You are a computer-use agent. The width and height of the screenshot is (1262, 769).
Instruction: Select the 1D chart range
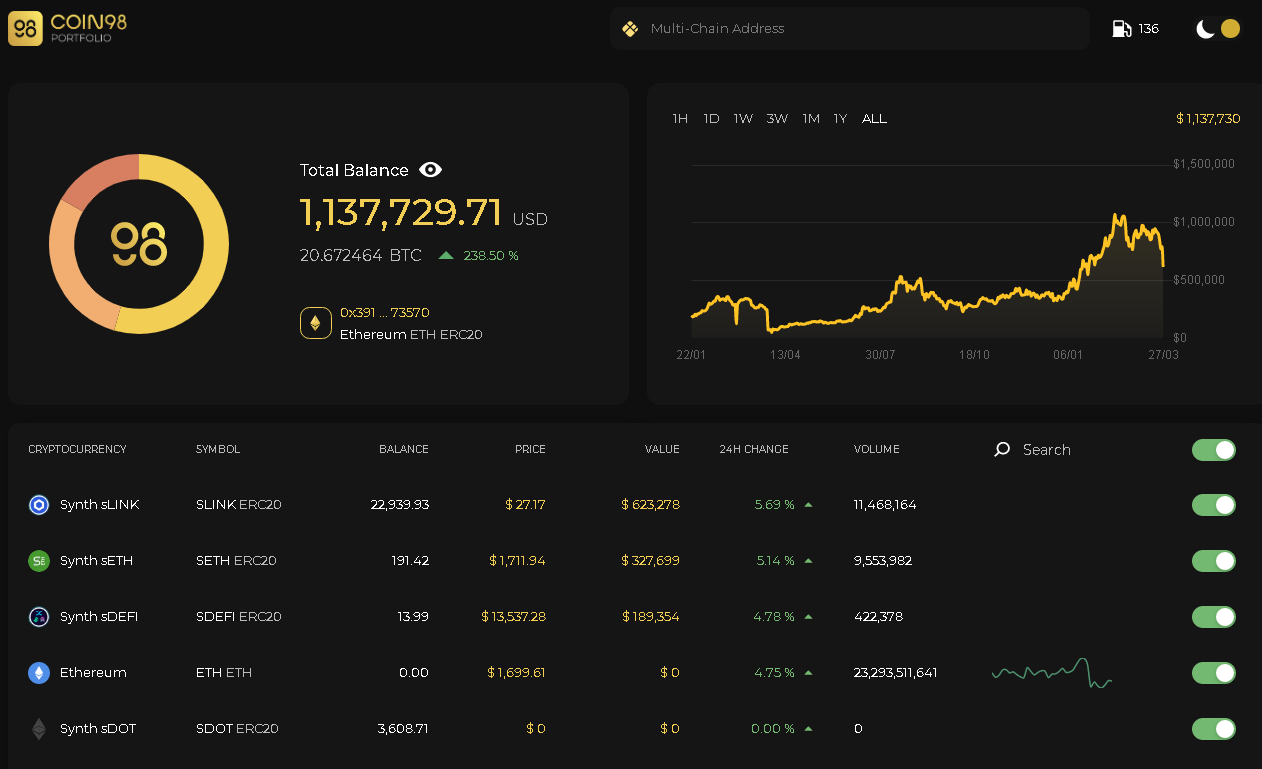711,119
